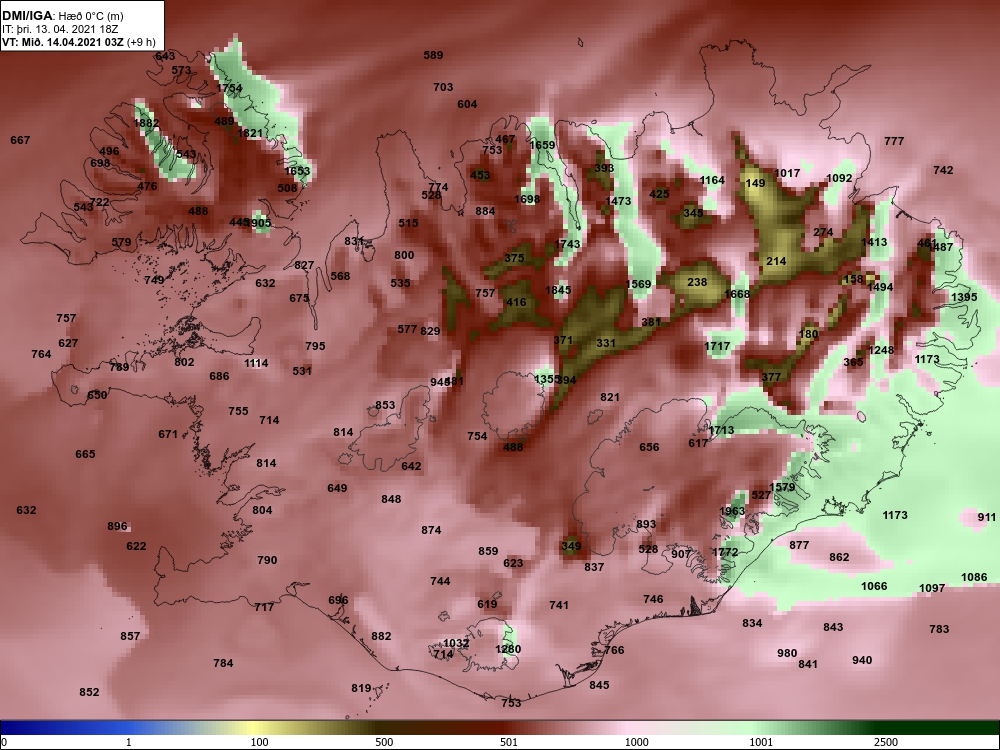Viewport: 1000px width, 750px height.
Task: Click the map value 589
Action: coord(433,55)
